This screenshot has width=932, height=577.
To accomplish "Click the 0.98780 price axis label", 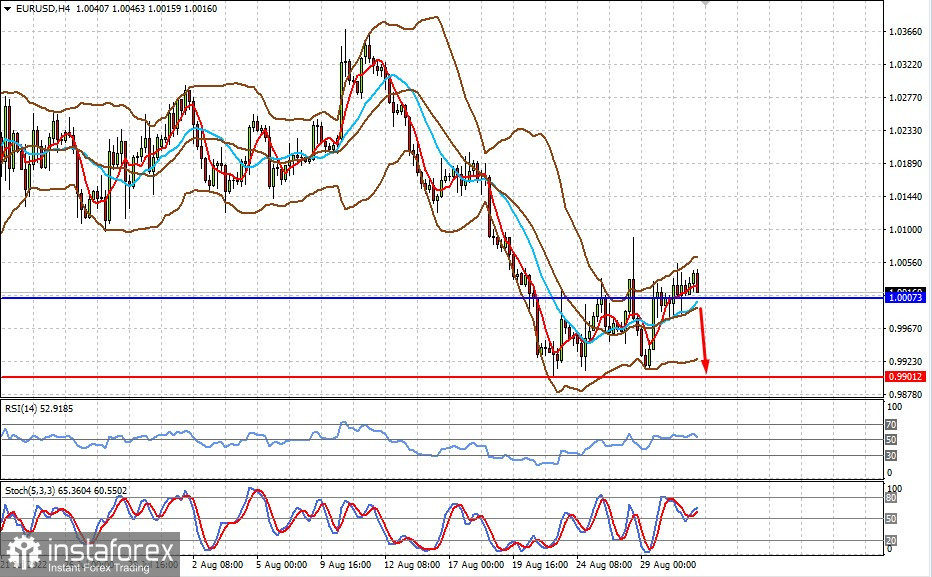I will coord(905,394).
